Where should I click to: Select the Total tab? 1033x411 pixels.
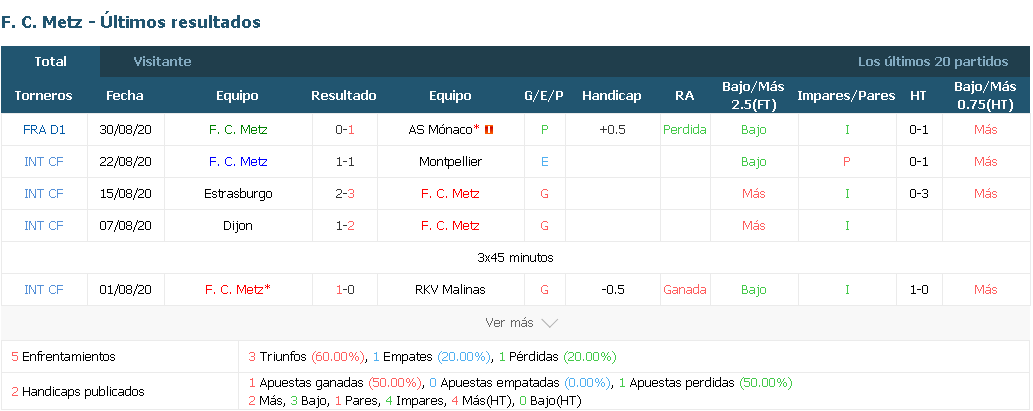[51, 61]
